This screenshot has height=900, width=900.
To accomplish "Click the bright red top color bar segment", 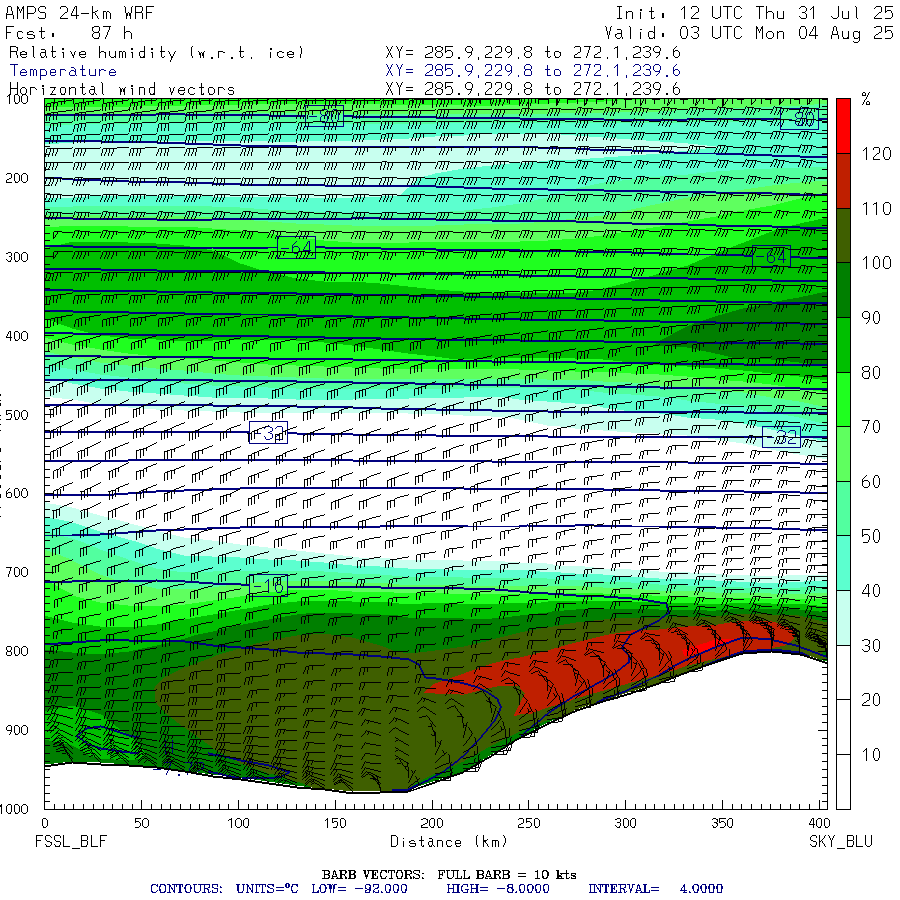I will point(843,126).
